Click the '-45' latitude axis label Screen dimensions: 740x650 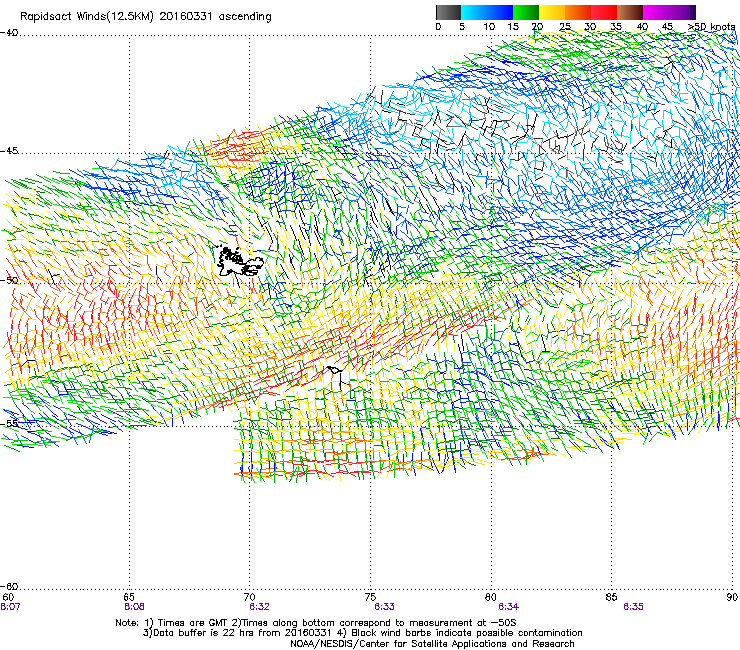click(9, 151)
